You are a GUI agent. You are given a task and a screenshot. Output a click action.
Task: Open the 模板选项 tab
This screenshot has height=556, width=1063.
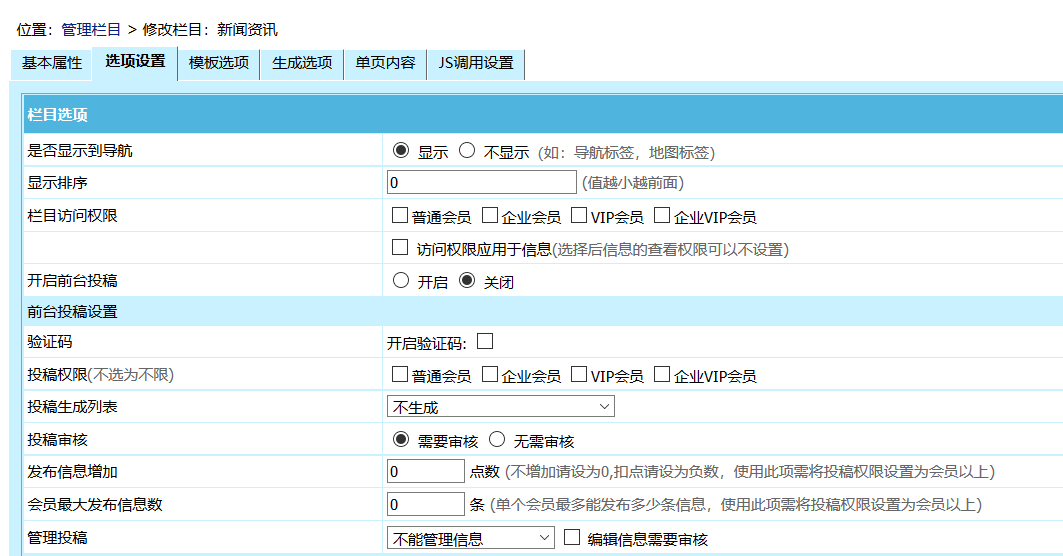[x=218, y=64]
